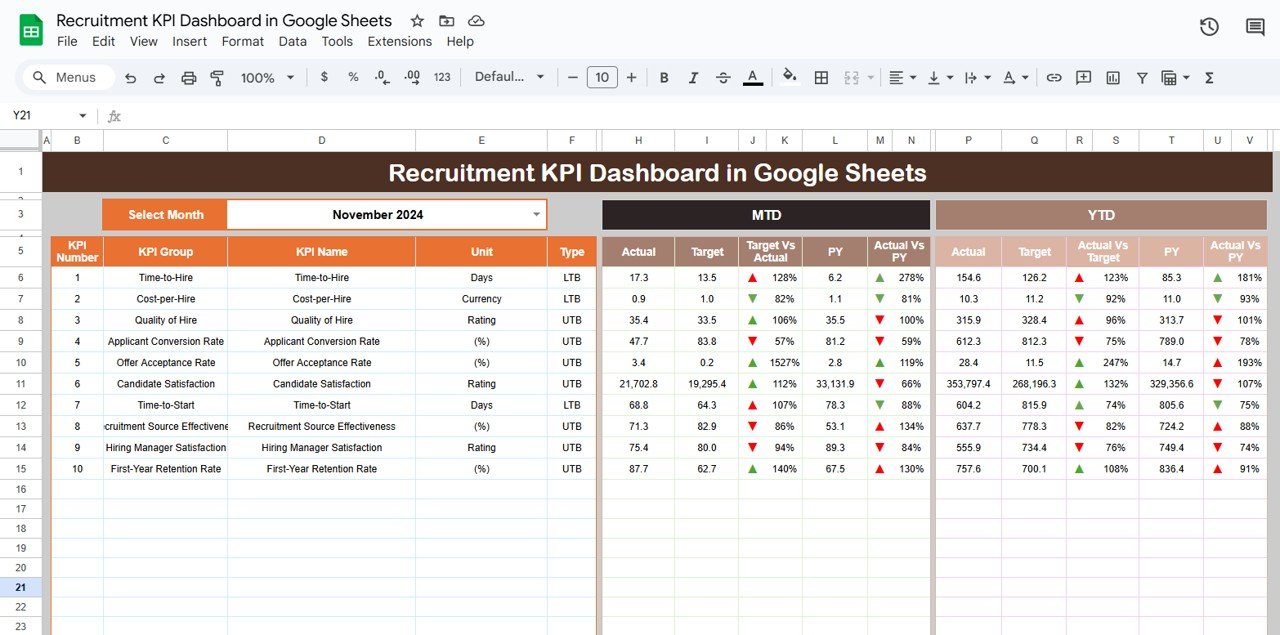Open text color picker
This screenshot has height=635, width=1280.
pos(753,77)
